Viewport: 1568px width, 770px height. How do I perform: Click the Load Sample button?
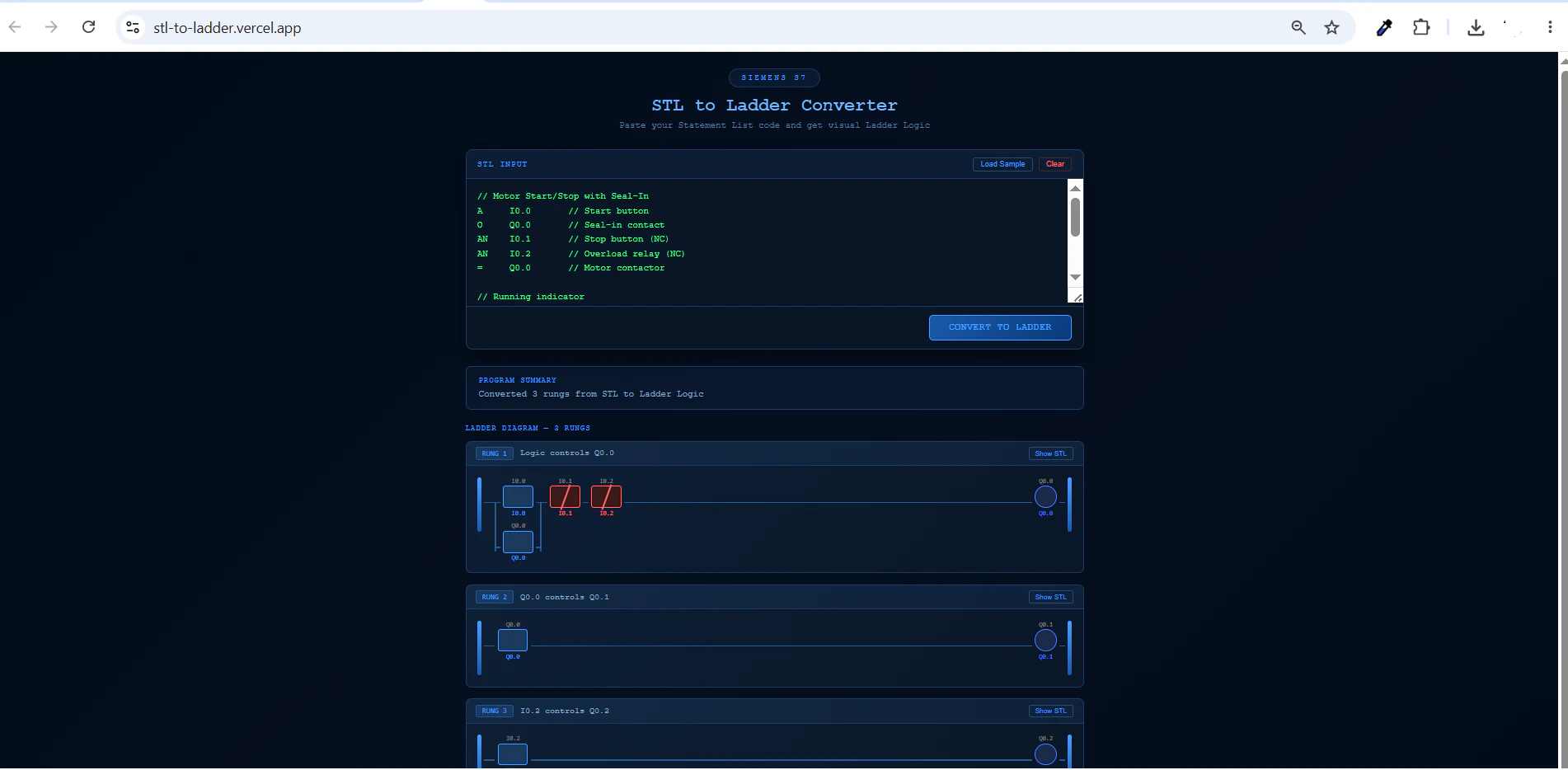(x=1002, y=164)
